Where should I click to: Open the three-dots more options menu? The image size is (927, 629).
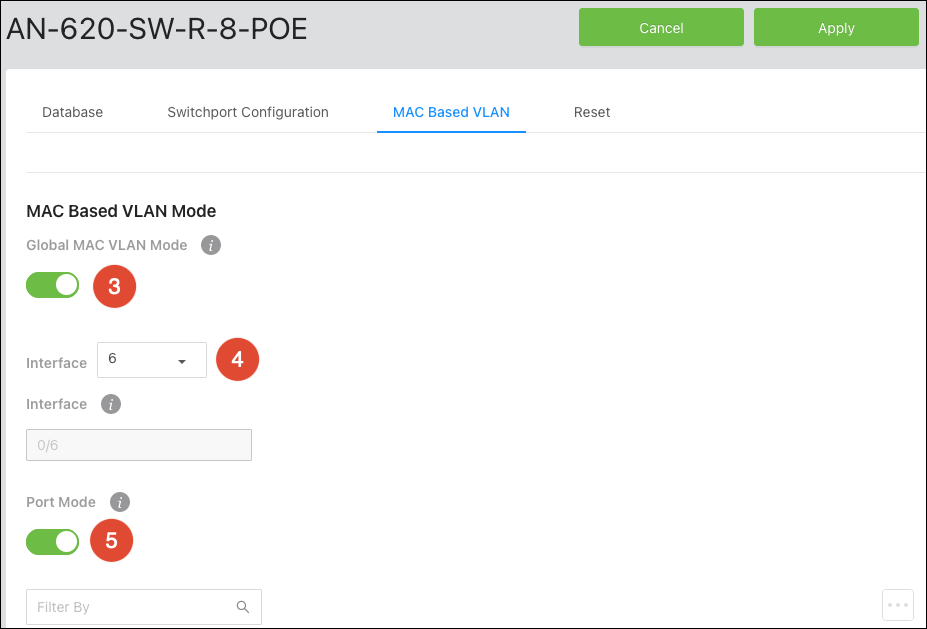[898, 605]
